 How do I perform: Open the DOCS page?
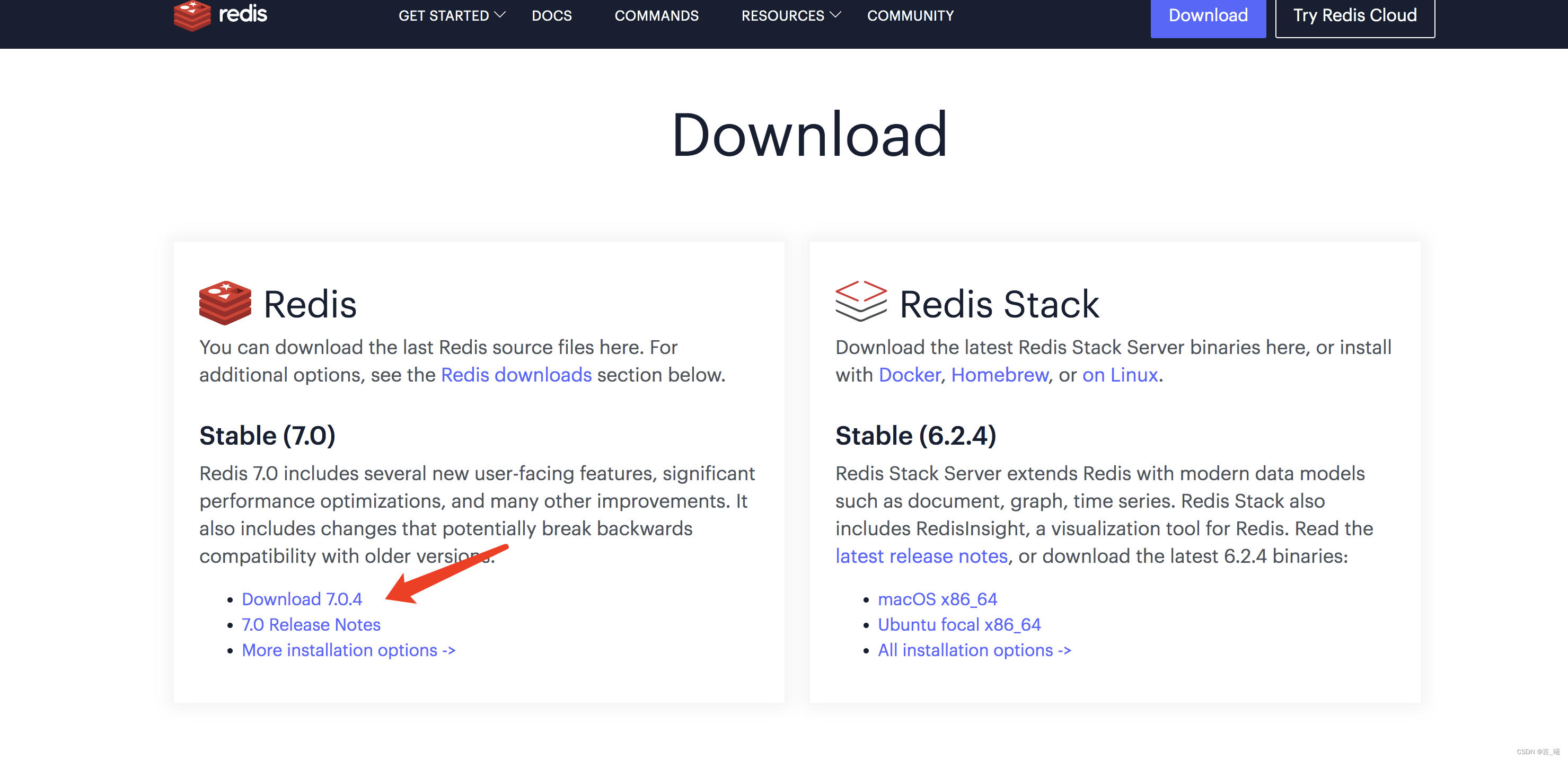click(x=551, y=15)
